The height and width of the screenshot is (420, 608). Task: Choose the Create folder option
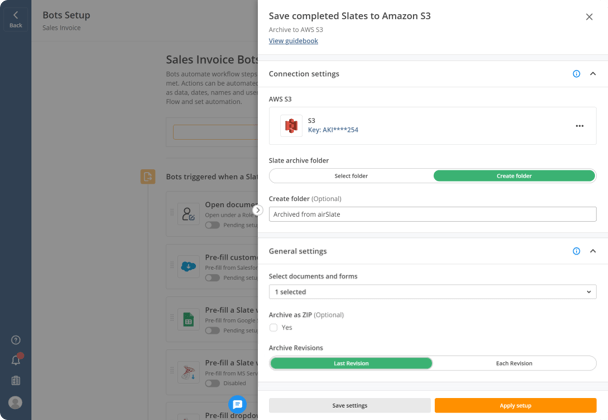point(514,176)
